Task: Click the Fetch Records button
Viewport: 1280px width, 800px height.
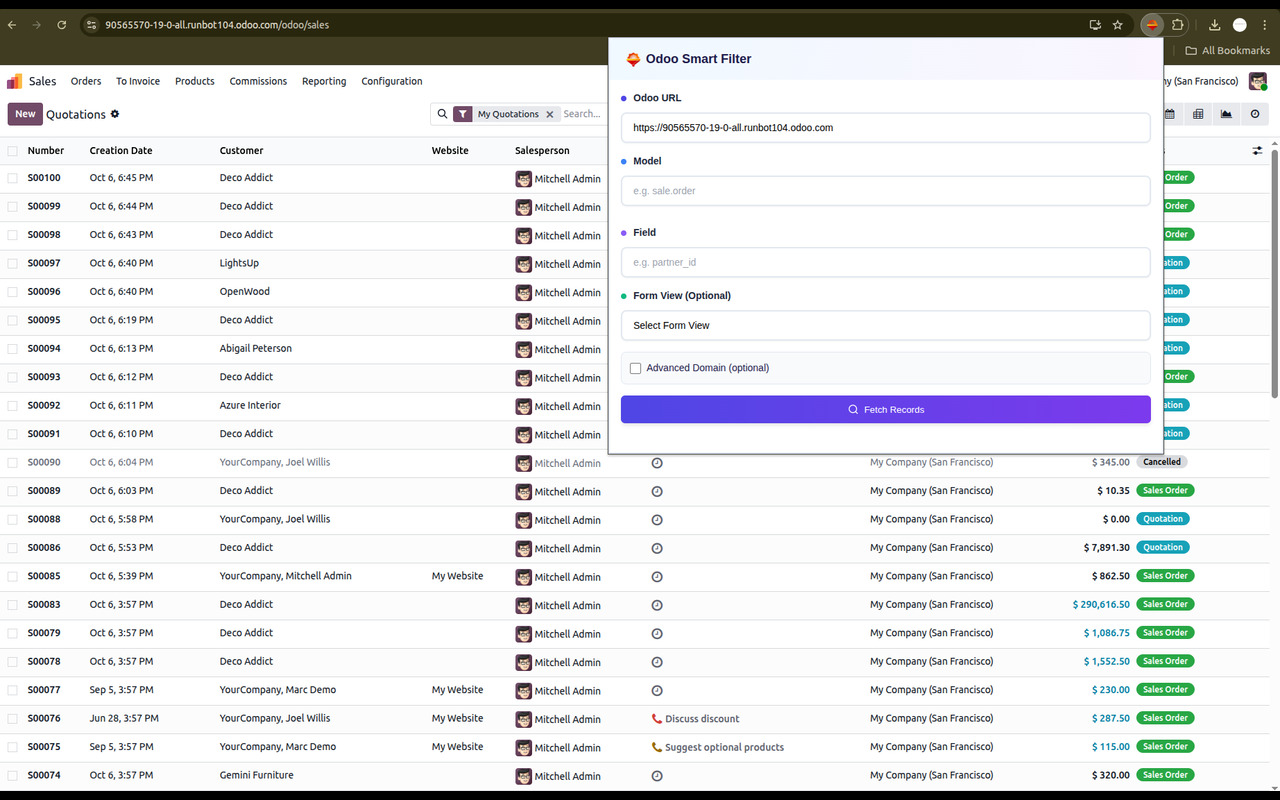Action: click(x=885, y=409)
